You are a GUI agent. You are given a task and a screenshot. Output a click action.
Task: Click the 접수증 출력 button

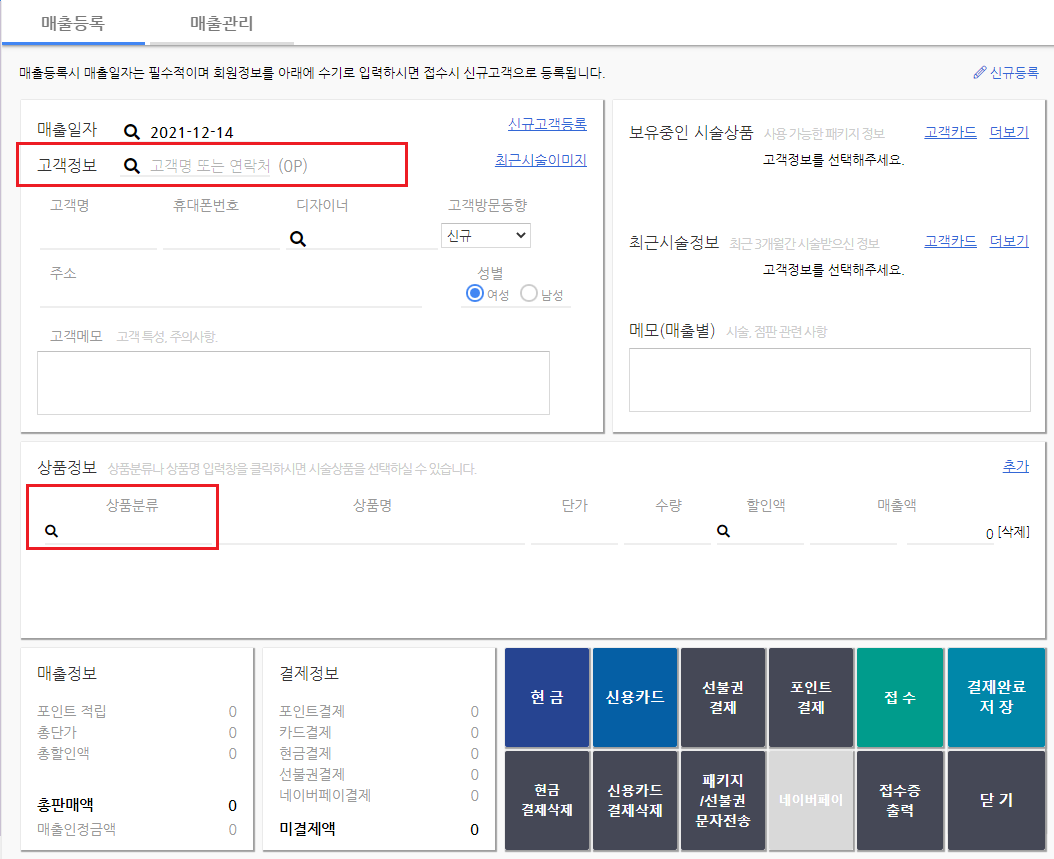(900, 801)
